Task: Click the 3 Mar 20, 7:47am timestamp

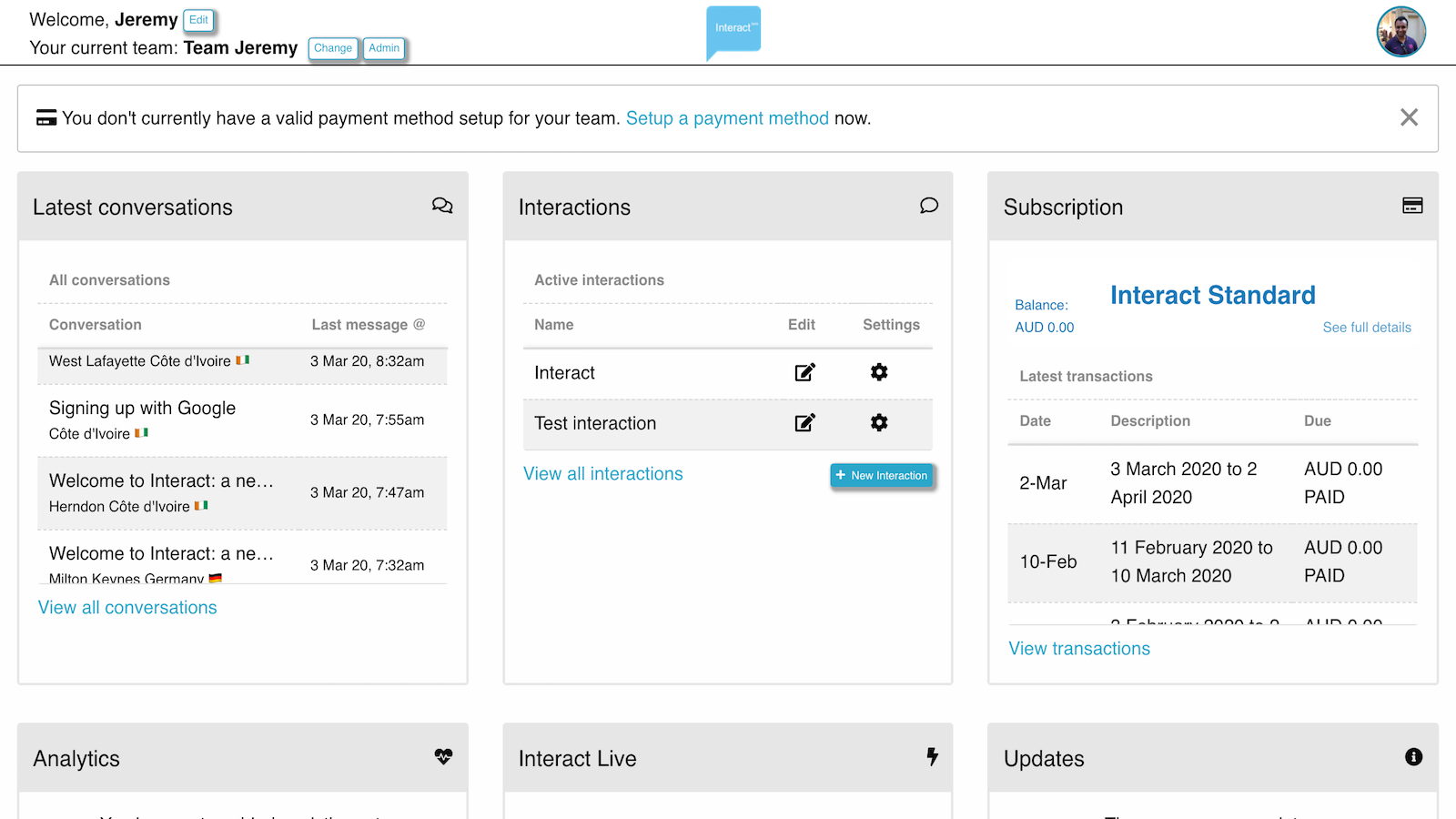Action: point(368,492)
